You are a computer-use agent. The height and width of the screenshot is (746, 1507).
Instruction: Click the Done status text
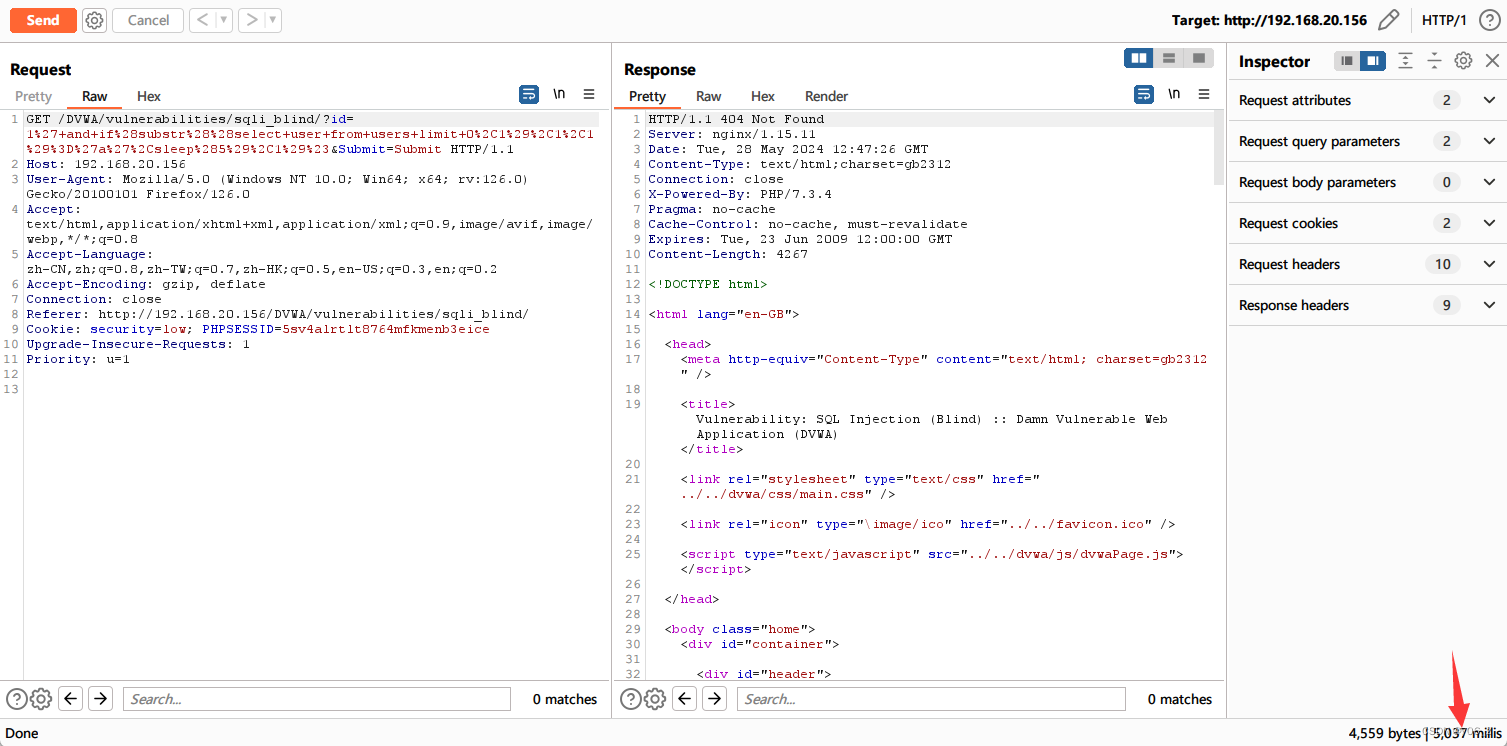click(22, 733)
